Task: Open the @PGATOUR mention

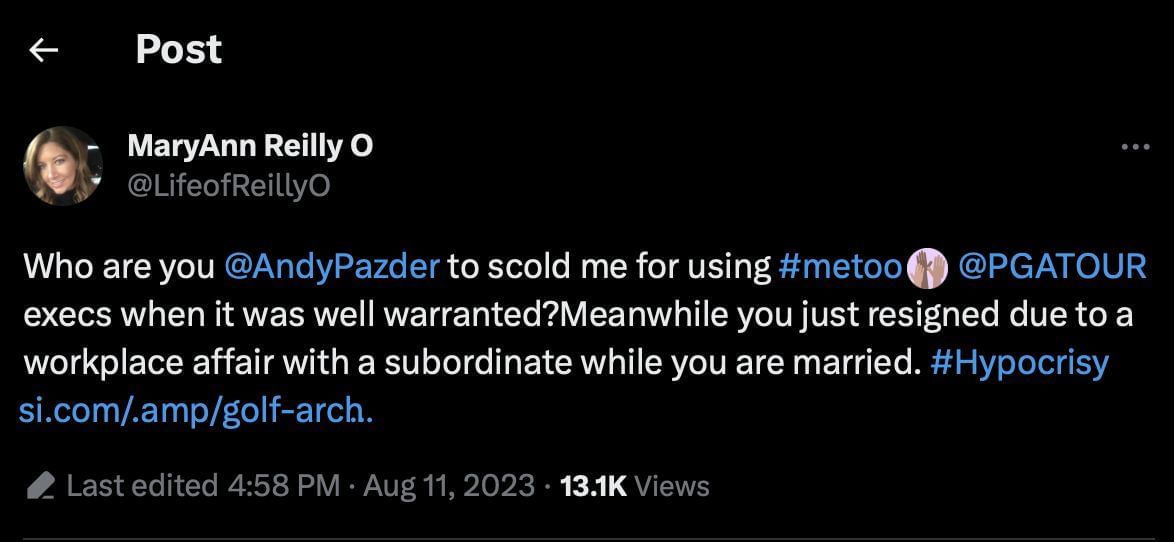Action: click(1051, 267)
